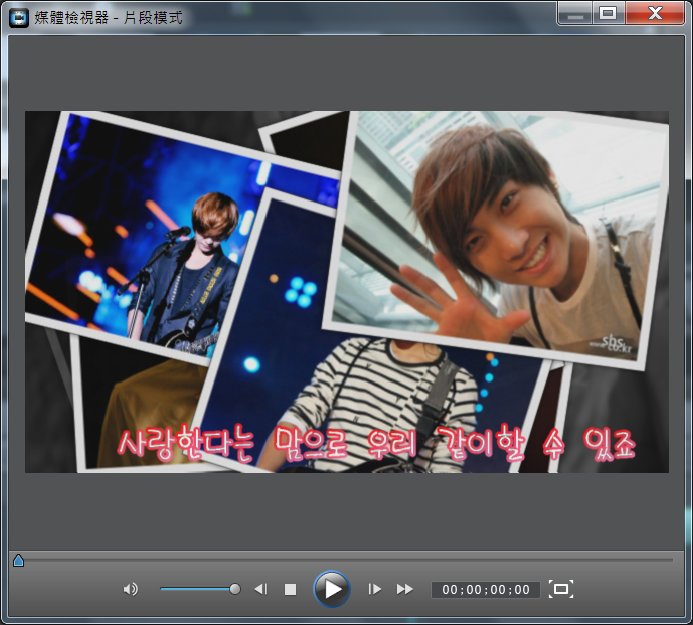Maximize the media viewer window
This screenshot has width=693, height=625.
(x=608, y=13)
